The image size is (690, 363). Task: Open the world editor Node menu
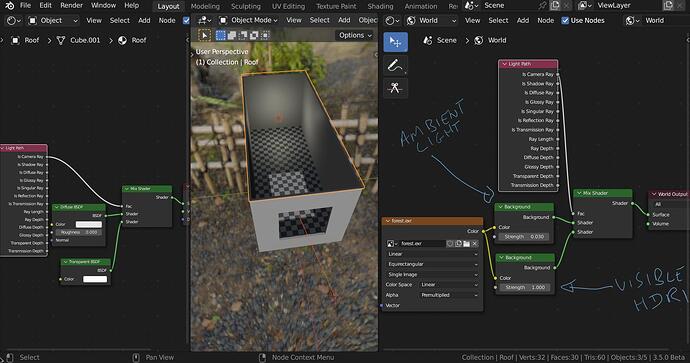(x=546, y=21)
